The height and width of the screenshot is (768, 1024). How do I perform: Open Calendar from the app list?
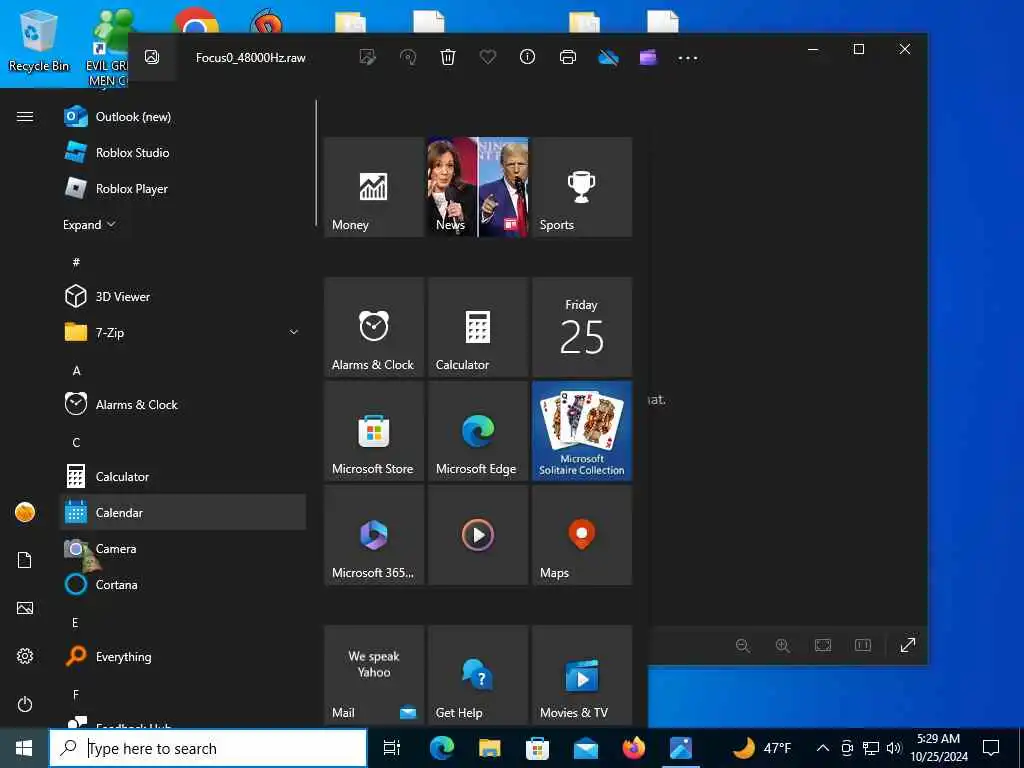tap(183, 513)
